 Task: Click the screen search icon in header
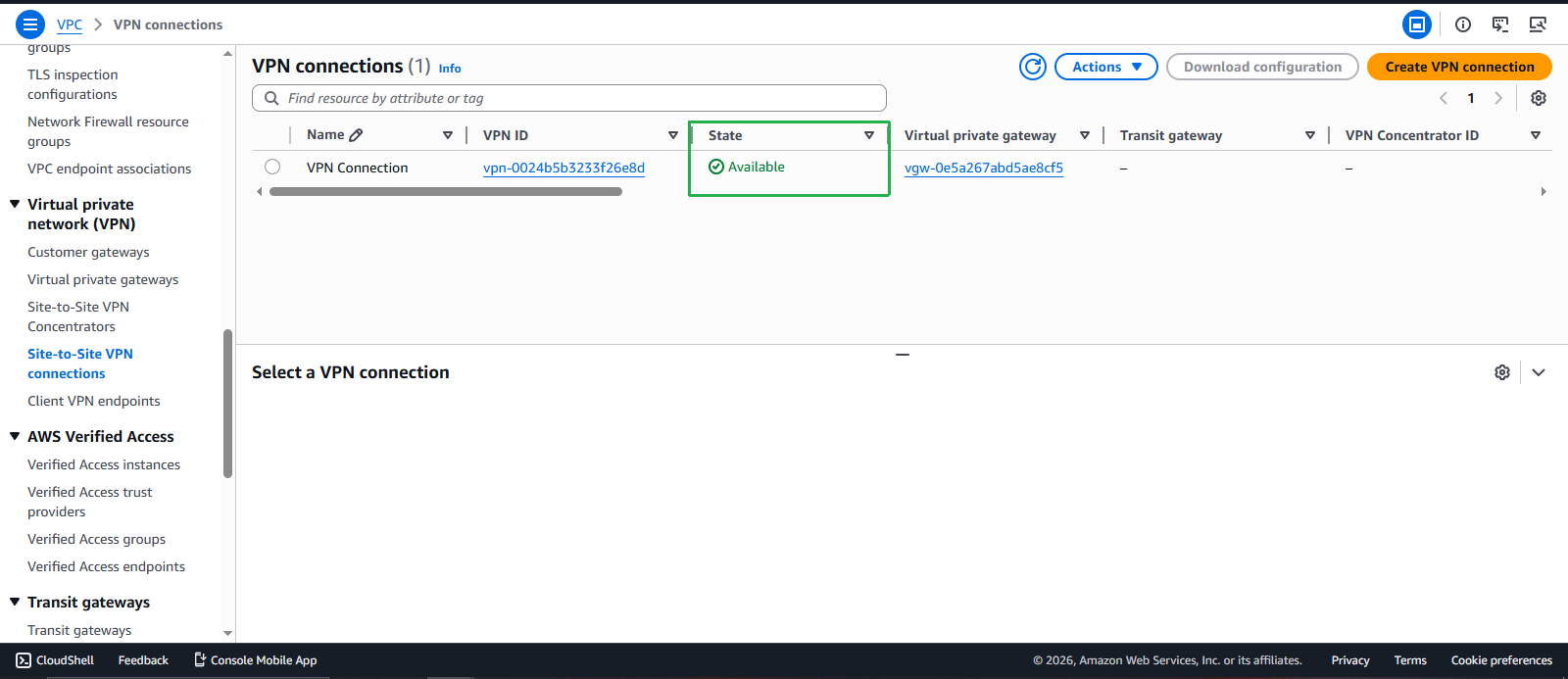point(1538,24)
